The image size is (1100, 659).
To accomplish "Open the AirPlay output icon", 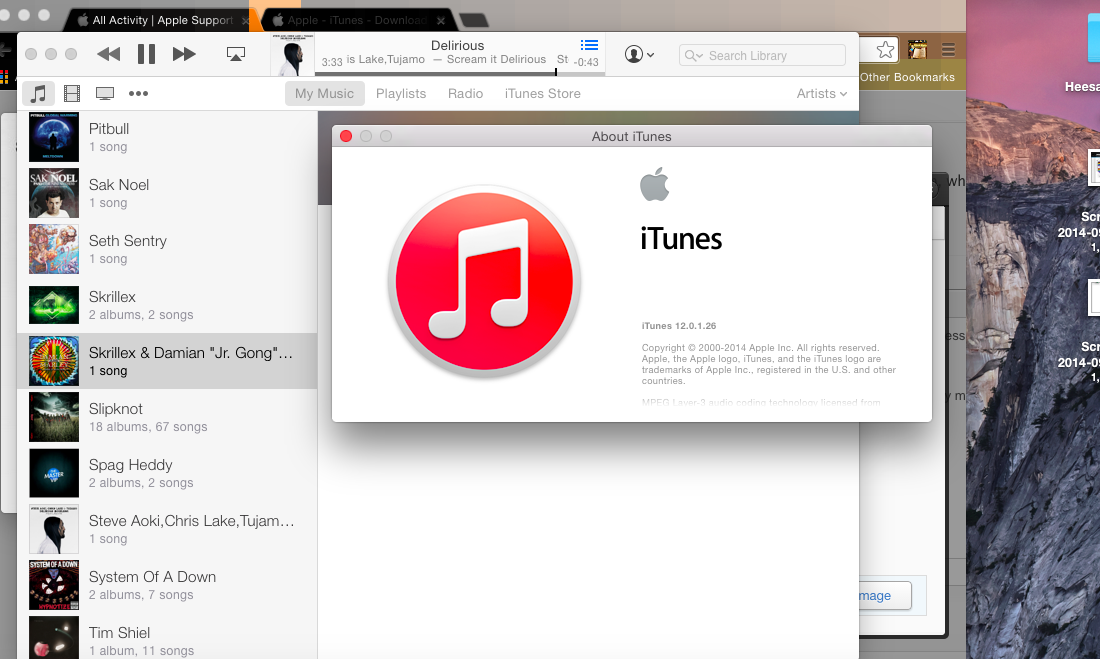I will [236, 54].
